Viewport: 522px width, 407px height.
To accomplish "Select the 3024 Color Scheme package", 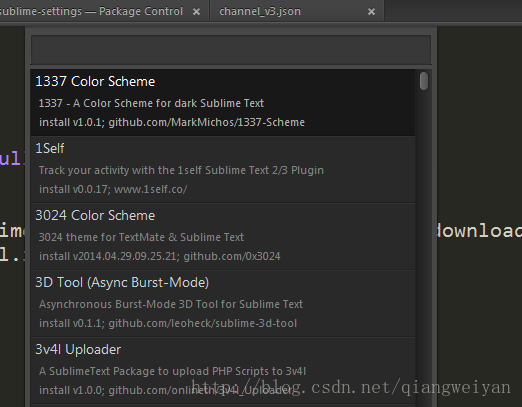I will 223,237.
